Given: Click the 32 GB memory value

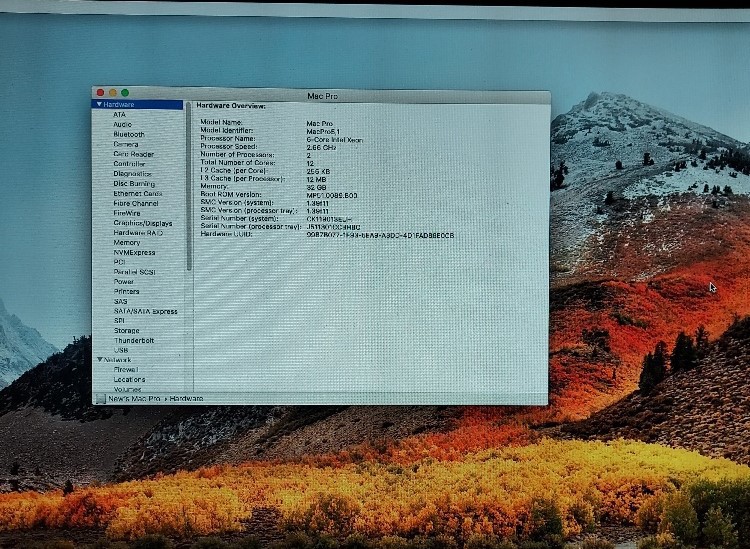Looking at the screenshot, I should coord(316,187).
